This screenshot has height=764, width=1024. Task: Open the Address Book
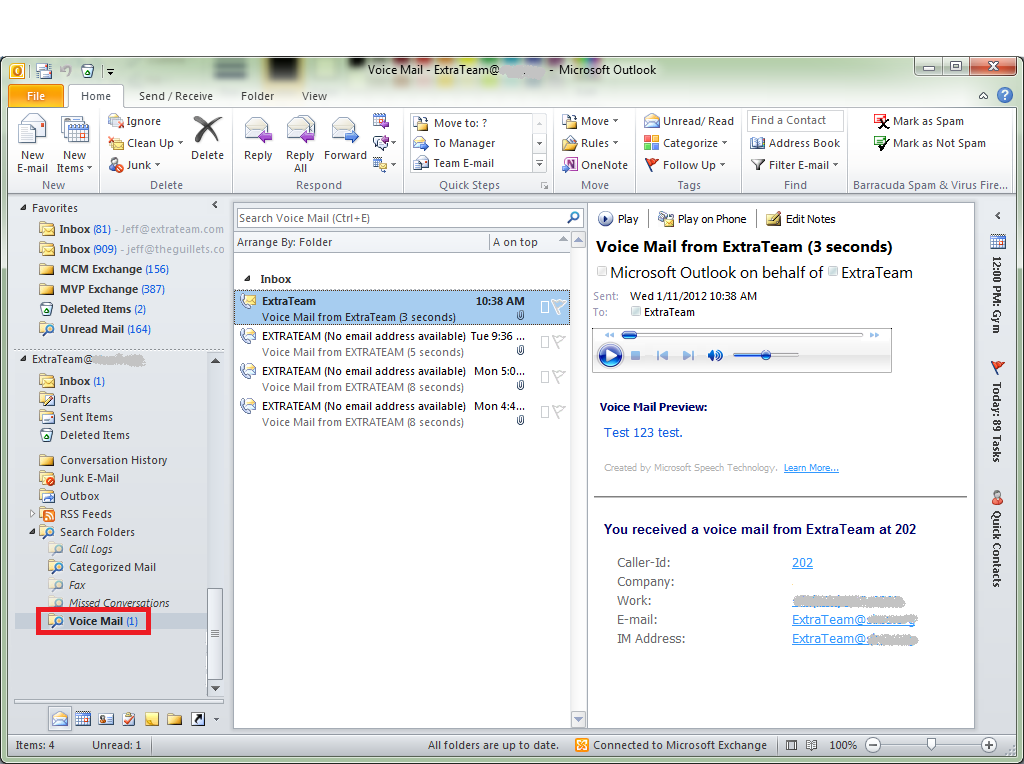click(x=795, y=143)
